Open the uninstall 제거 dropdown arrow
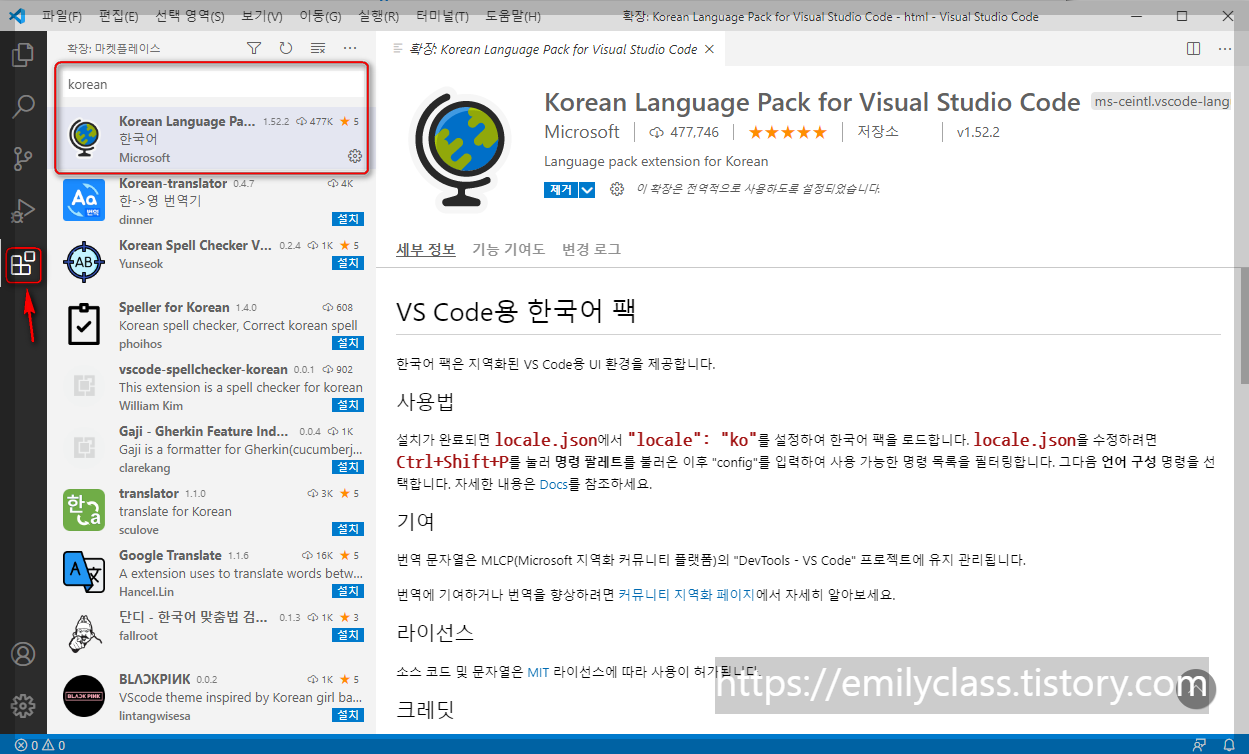The height and width of the screenshot is (754, 1249). coord(587,189)
